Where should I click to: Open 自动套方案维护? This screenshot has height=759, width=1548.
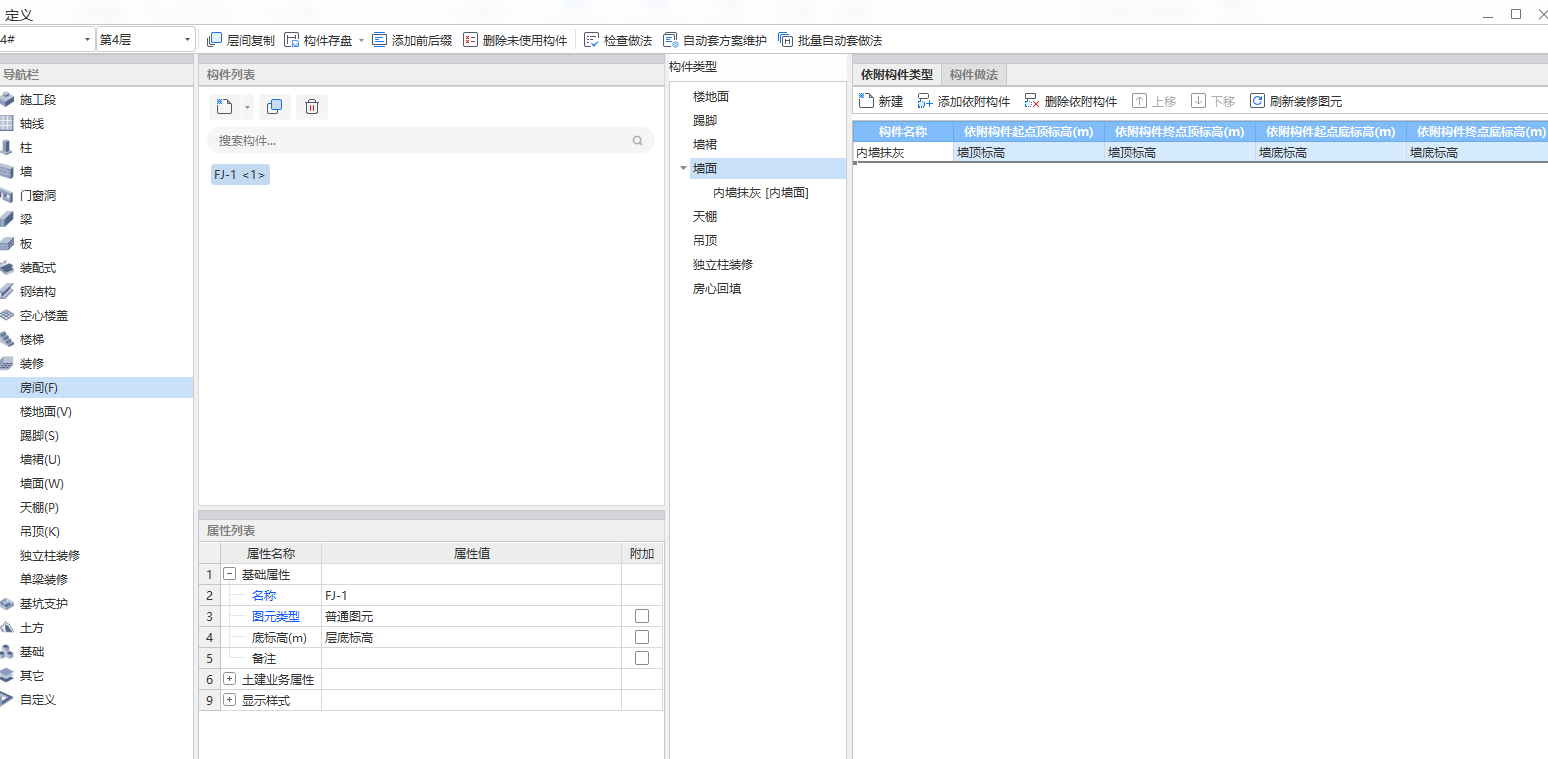[714, 40]
